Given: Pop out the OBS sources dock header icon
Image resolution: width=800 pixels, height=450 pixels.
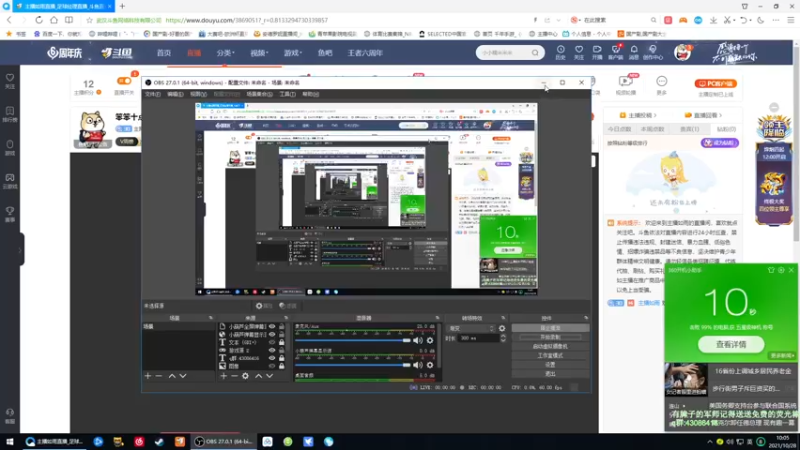Looking at the screenshot, I should [286, 318].
